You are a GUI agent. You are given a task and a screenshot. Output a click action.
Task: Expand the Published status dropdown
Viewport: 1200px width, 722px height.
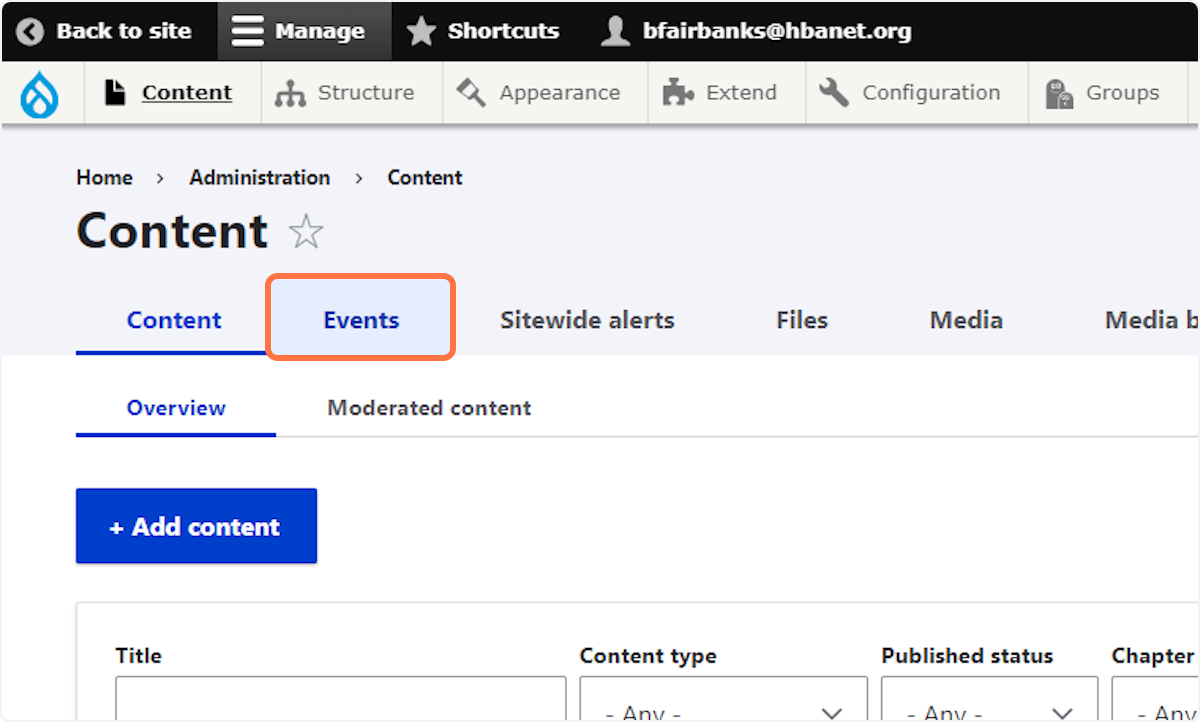pos(989,708)
